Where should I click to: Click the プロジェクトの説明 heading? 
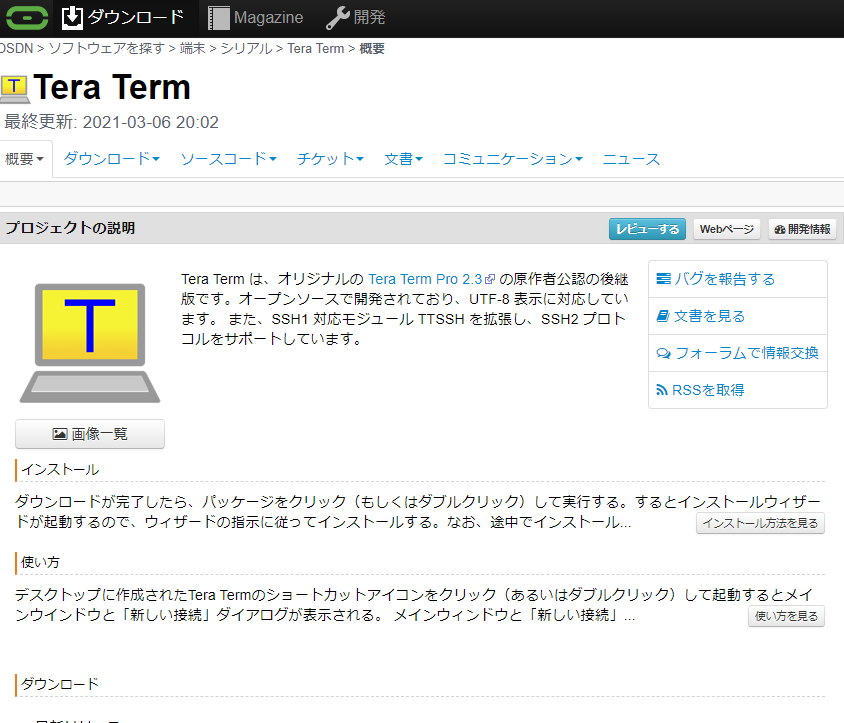click(70, 228)
